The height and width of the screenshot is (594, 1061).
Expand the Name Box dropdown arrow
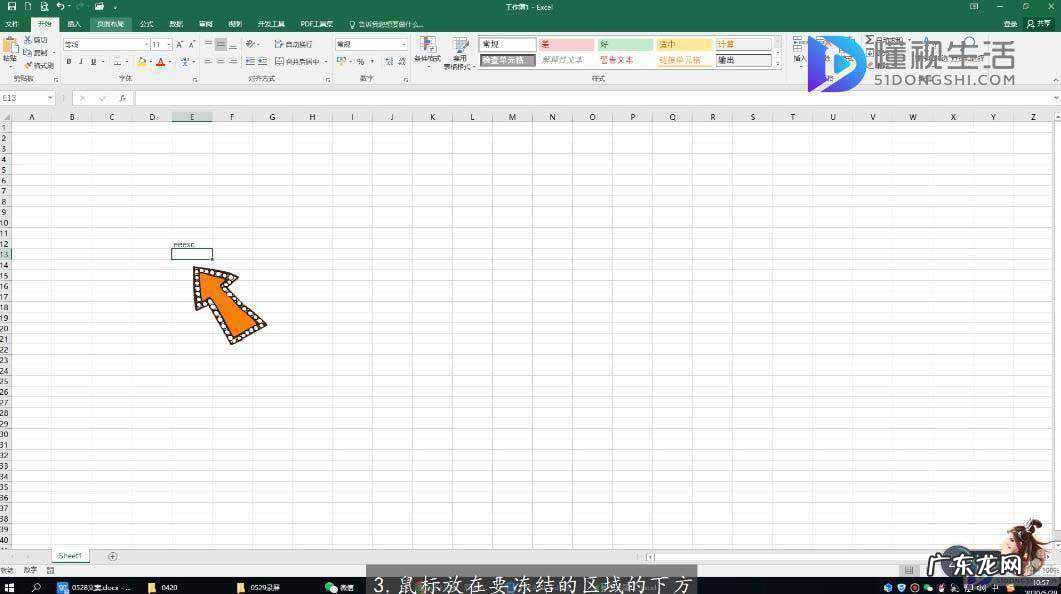click(x=50, y=98)
